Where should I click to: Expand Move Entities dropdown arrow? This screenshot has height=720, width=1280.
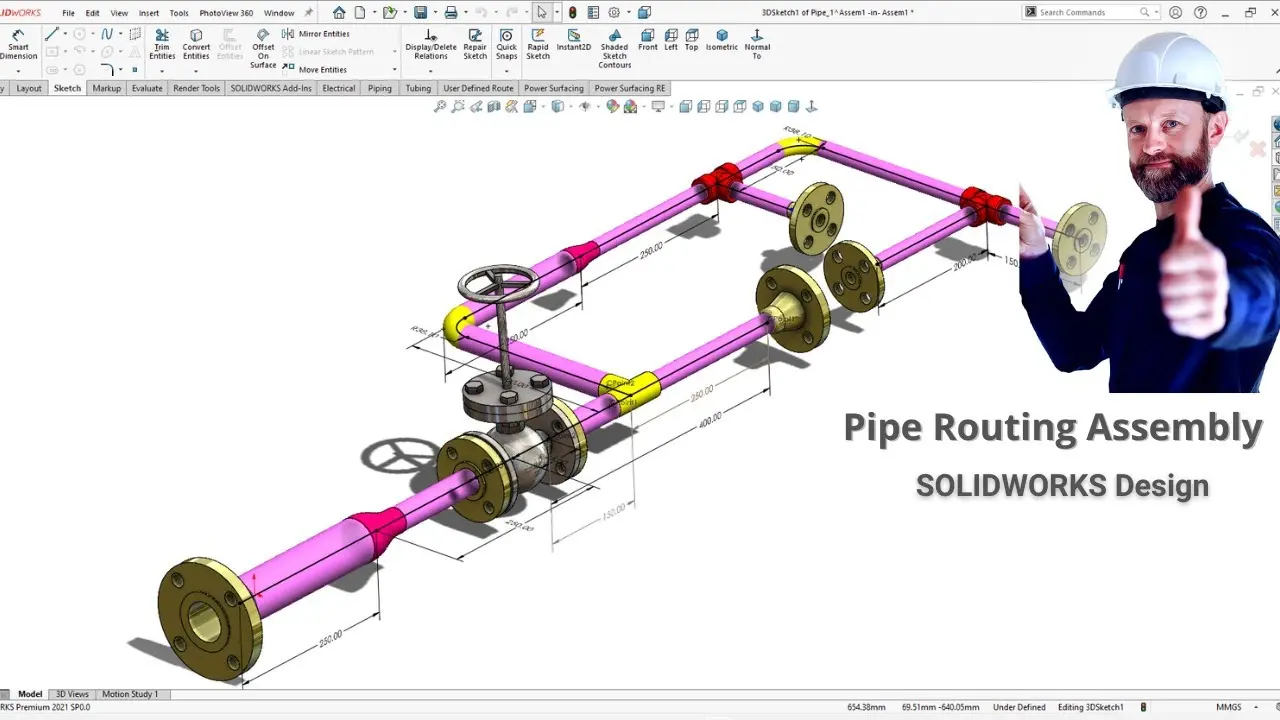pyautogui.click(x=394, y=70)
